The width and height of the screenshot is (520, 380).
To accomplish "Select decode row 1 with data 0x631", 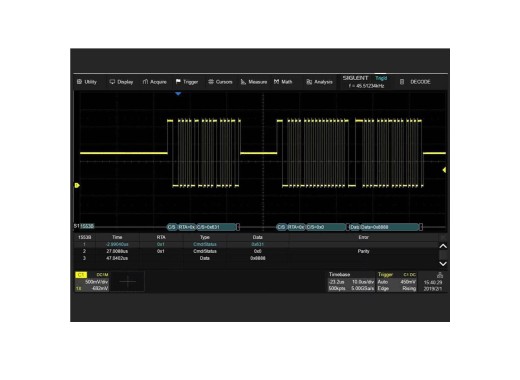I will [x=256, y=244].
